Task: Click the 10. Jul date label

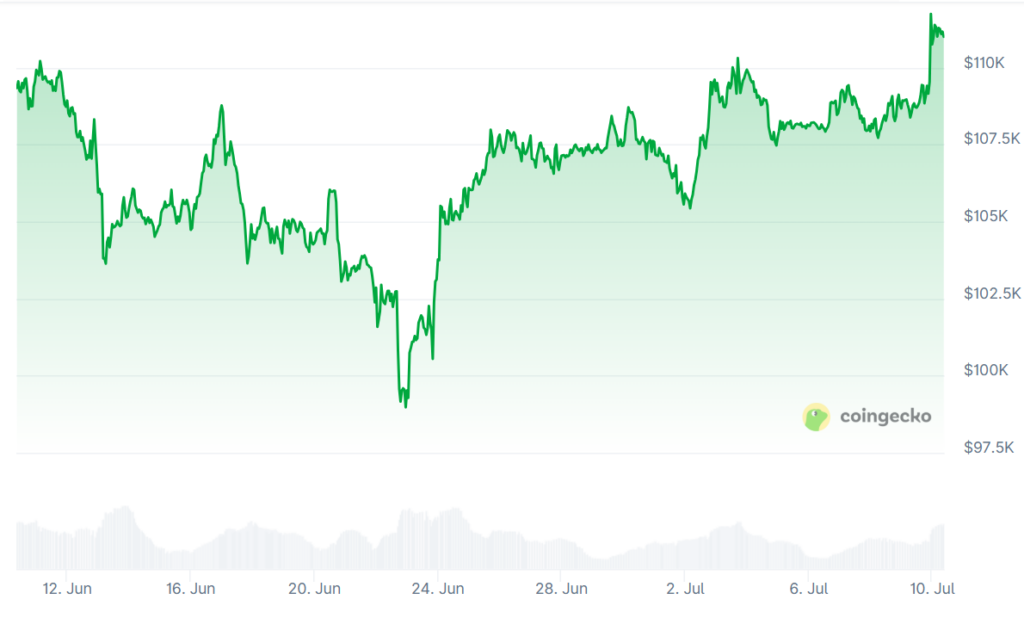Action: (930, 589)
